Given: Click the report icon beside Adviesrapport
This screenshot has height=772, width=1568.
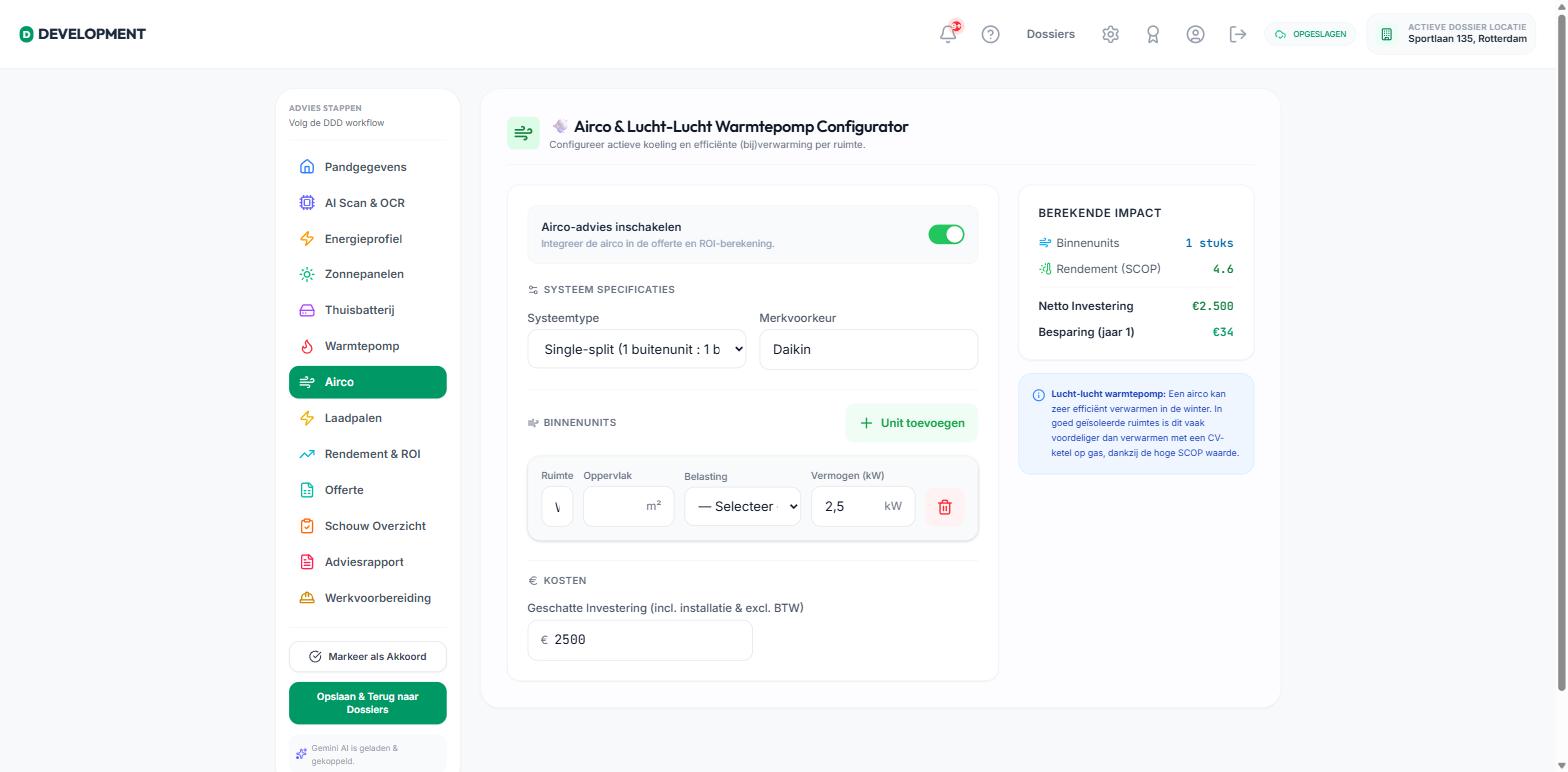Looking at the screenshot, I should click(x=307, y=562).
